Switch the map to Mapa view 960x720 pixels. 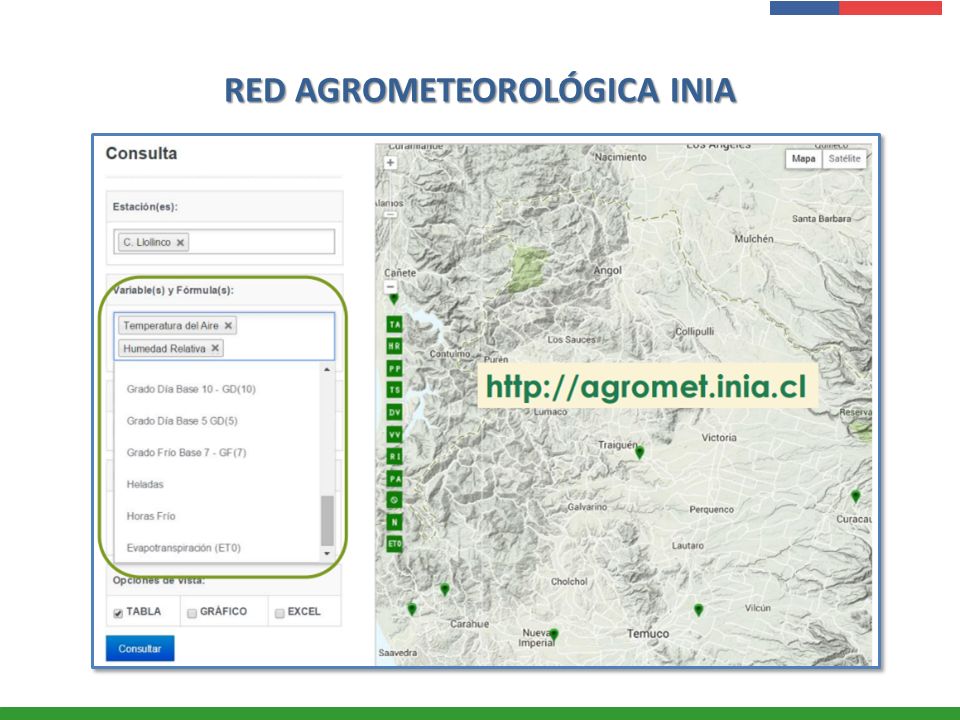(803, 159)
